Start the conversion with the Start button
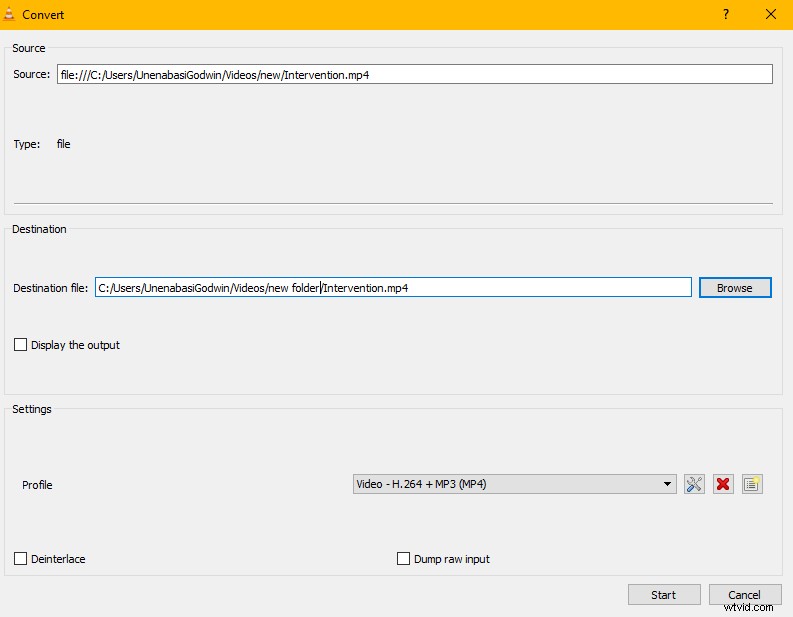Viewport: 793px width, 617px height. pos(664,595)
